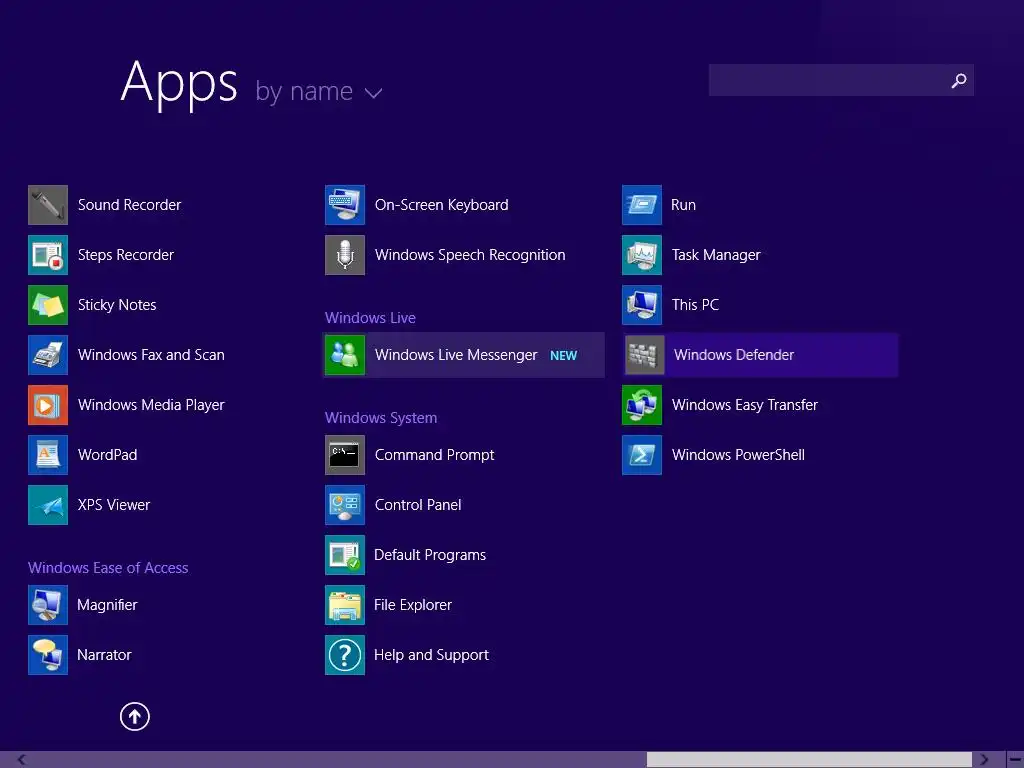Viewport: 1024px width, 768px height.
Task: Click the 'Windows Easy Transfer' label
Action: point(744,405)
